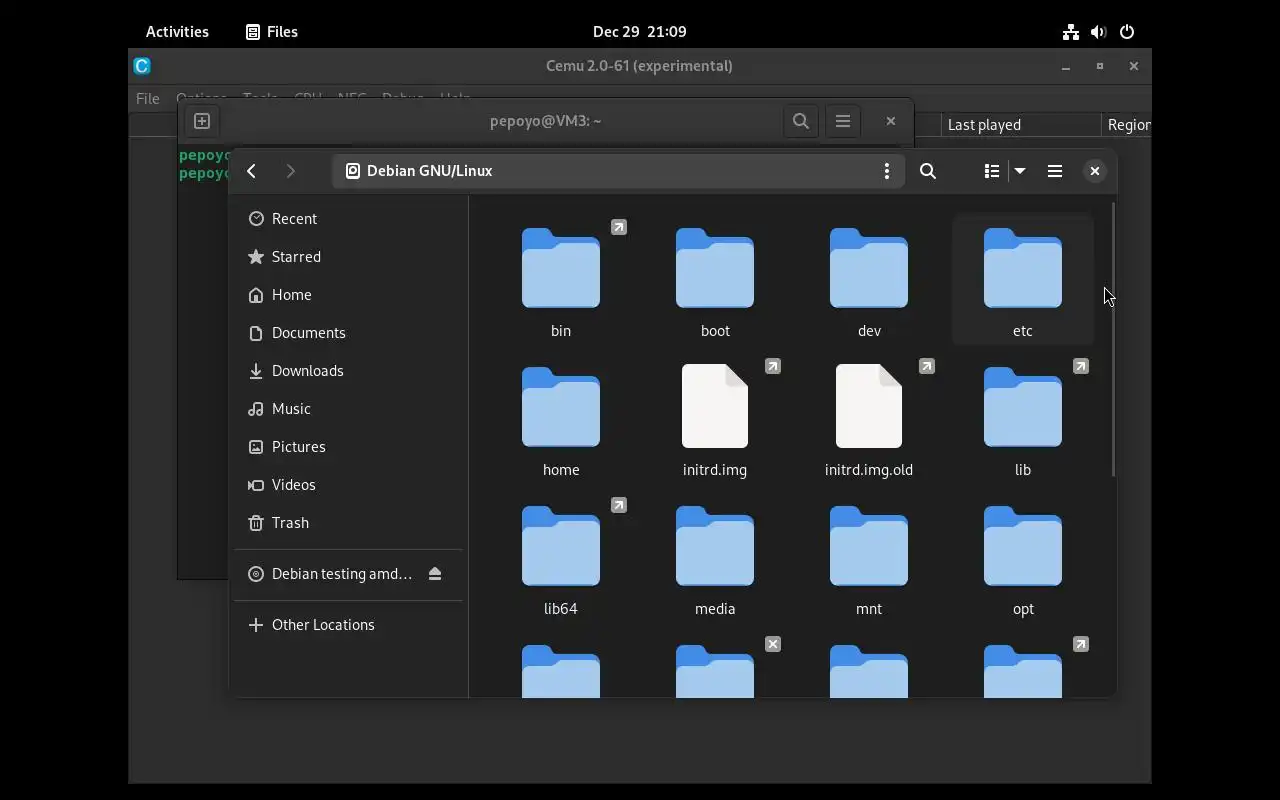Click the Files search magnifier icon
Viewport: 1280px width, 800px height.
pos(928,171)
